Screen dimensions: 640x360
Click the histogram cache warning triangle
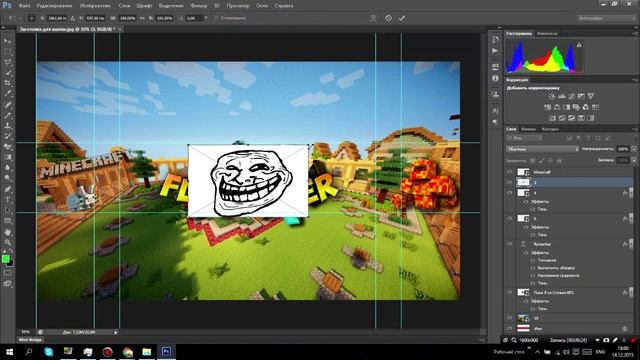[x=579, y=45]
